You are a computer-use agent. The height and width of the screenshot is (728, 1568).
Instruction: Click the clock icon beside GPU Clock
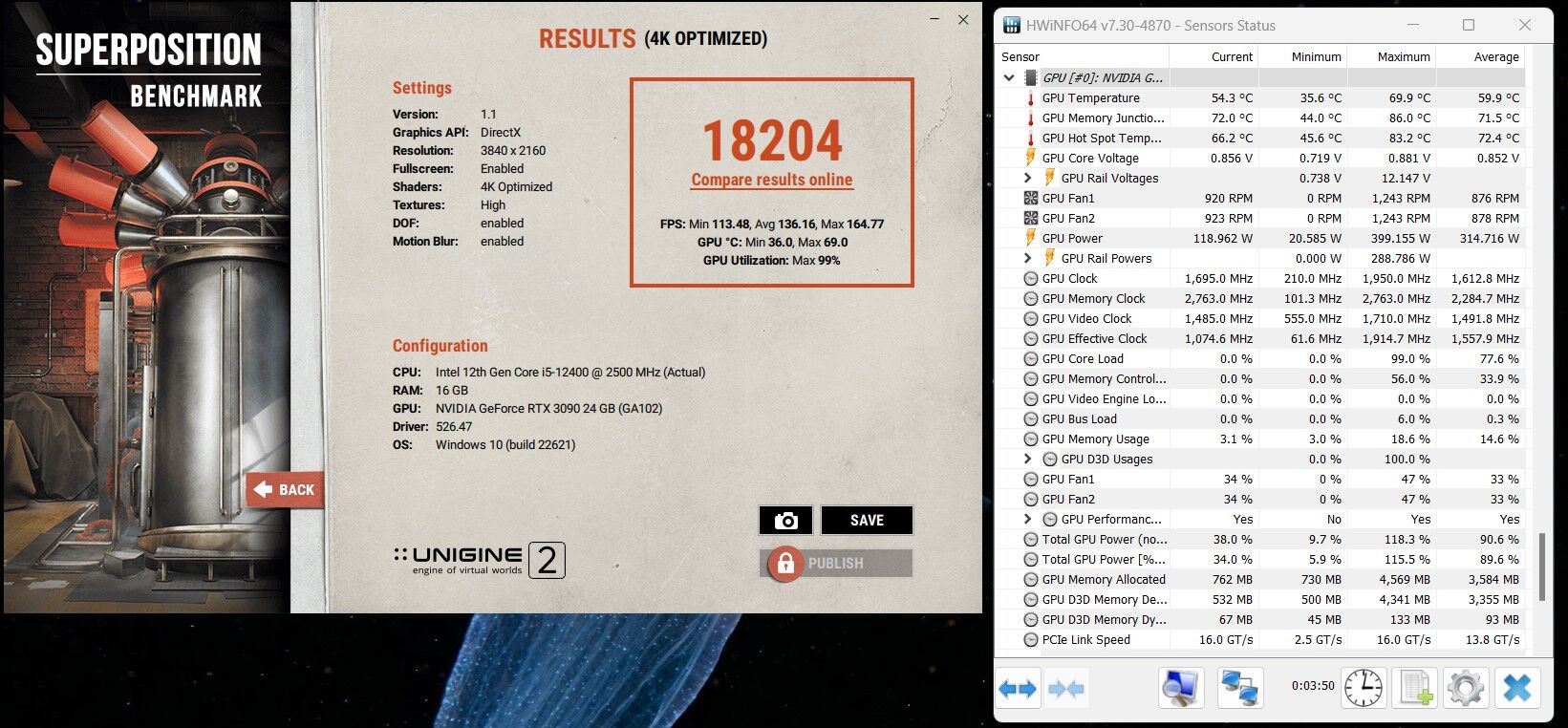point(1030,278)
